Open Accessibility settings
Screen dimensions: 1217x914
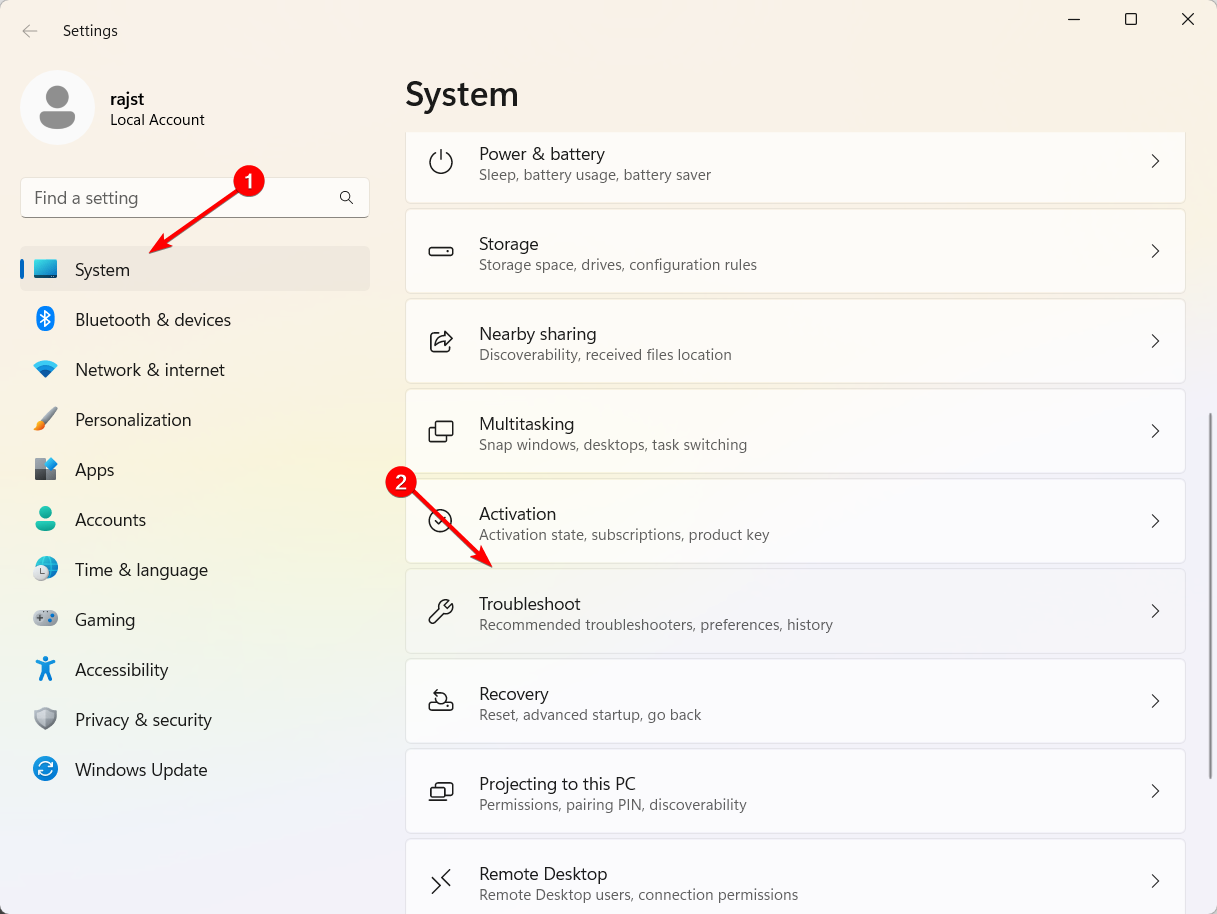click(x=195, y=669)
